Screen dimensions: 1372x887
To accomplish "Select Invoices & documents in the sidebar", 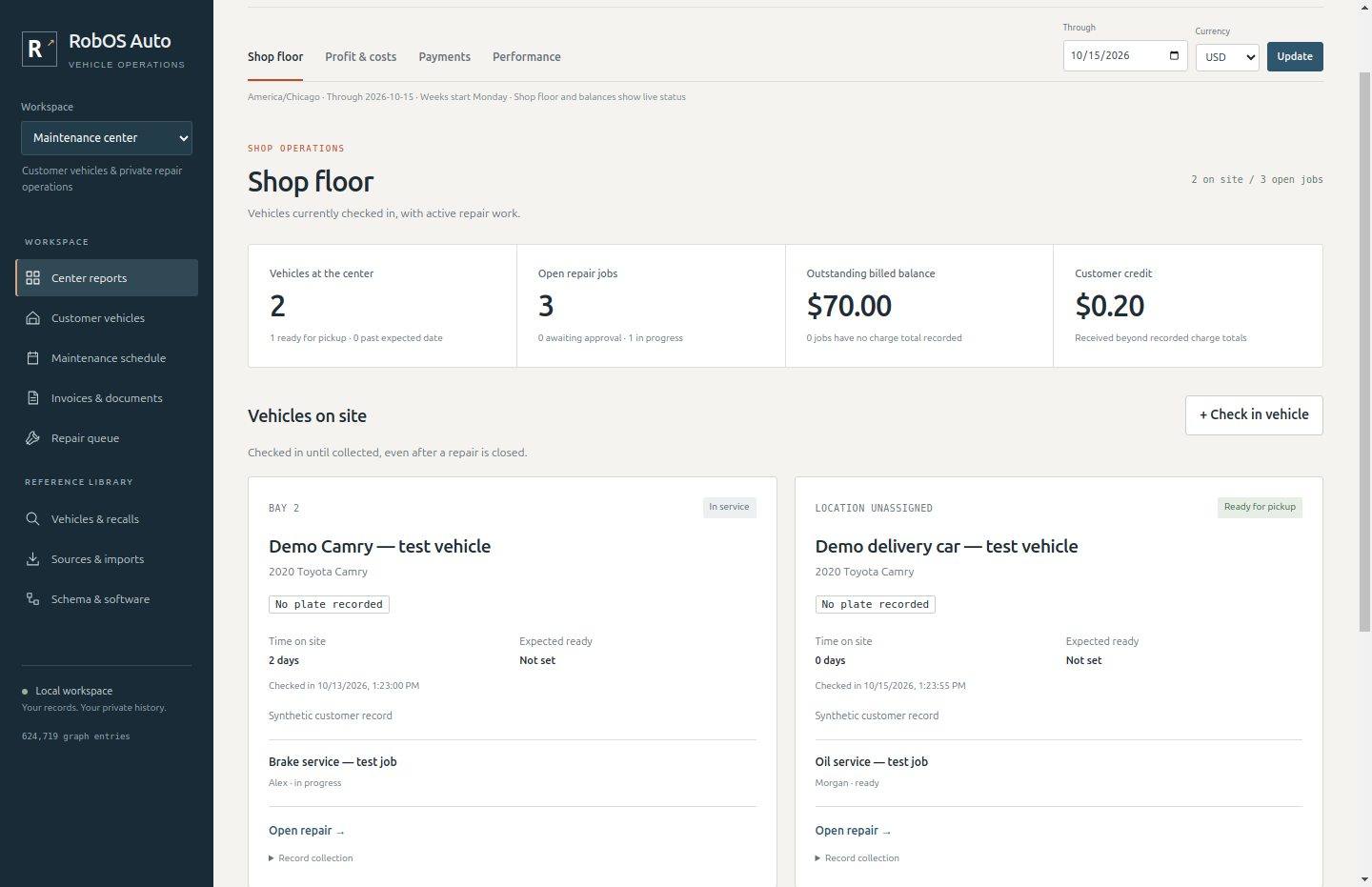I will [107, 398].
